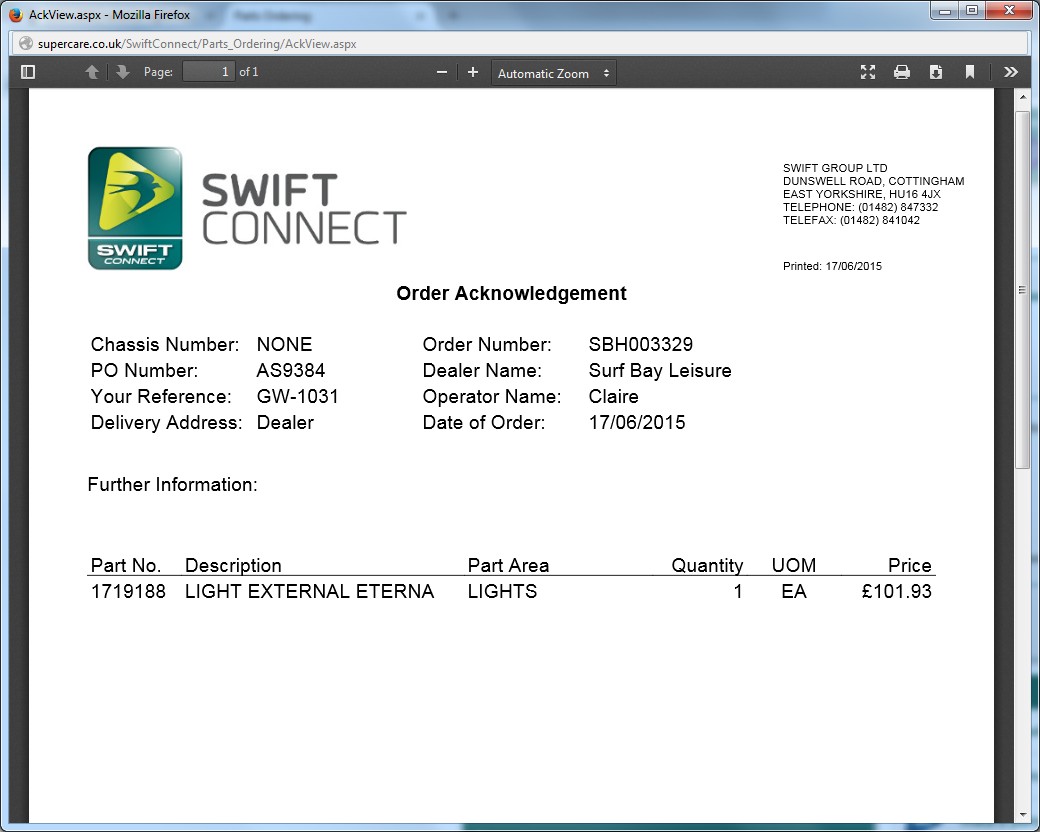This screenshot has height=832, width=1040.
Task: Go to next page arrow
Action: point(122,72)
